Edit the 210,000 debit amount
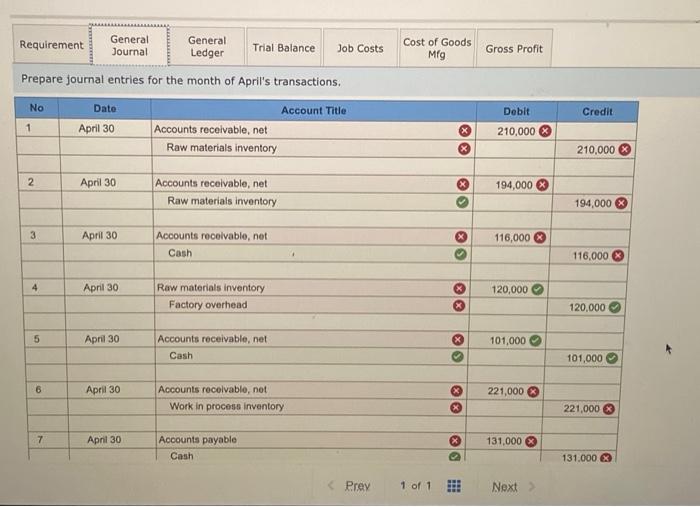The image size is (700, 507). click(x=516, y=131)
